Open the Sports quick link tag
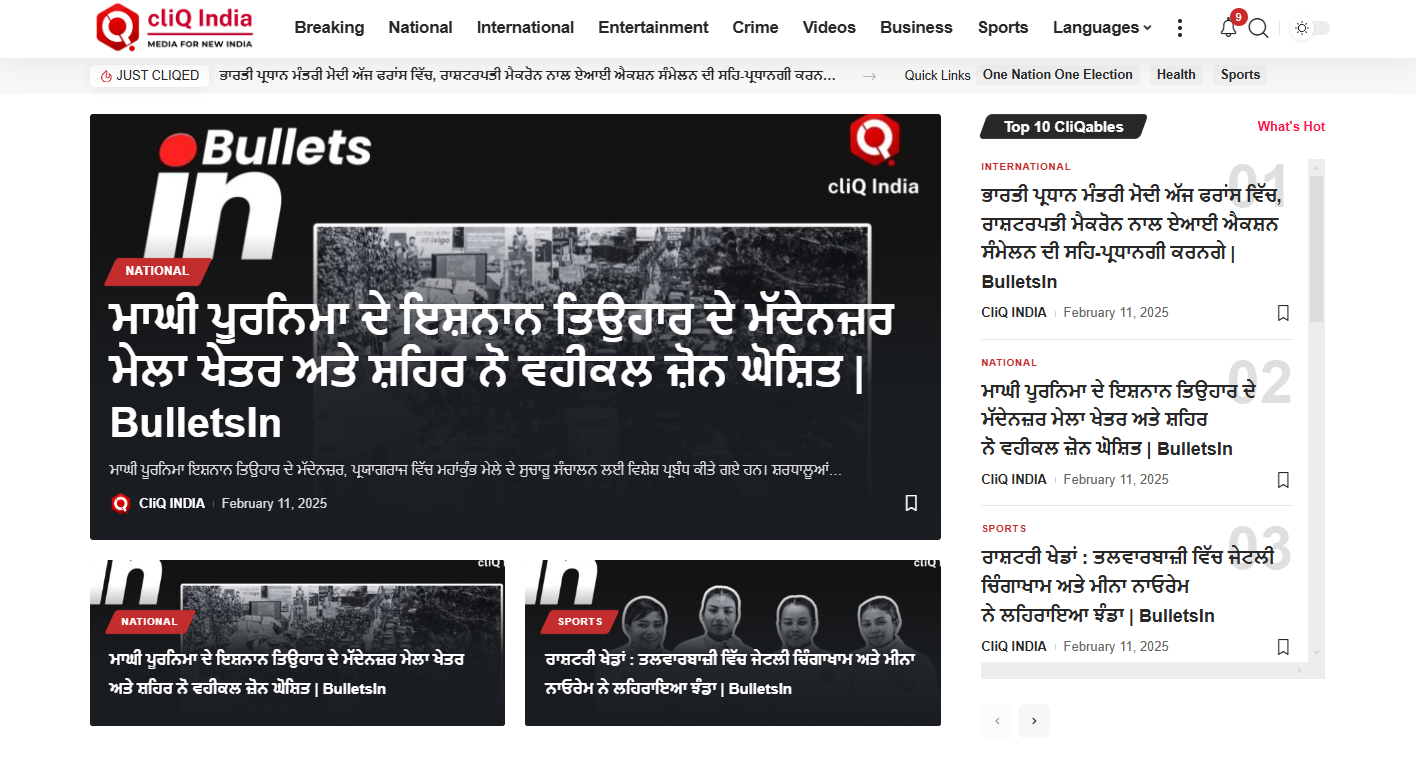The image size is (1416, 763). coord(1240,75)
